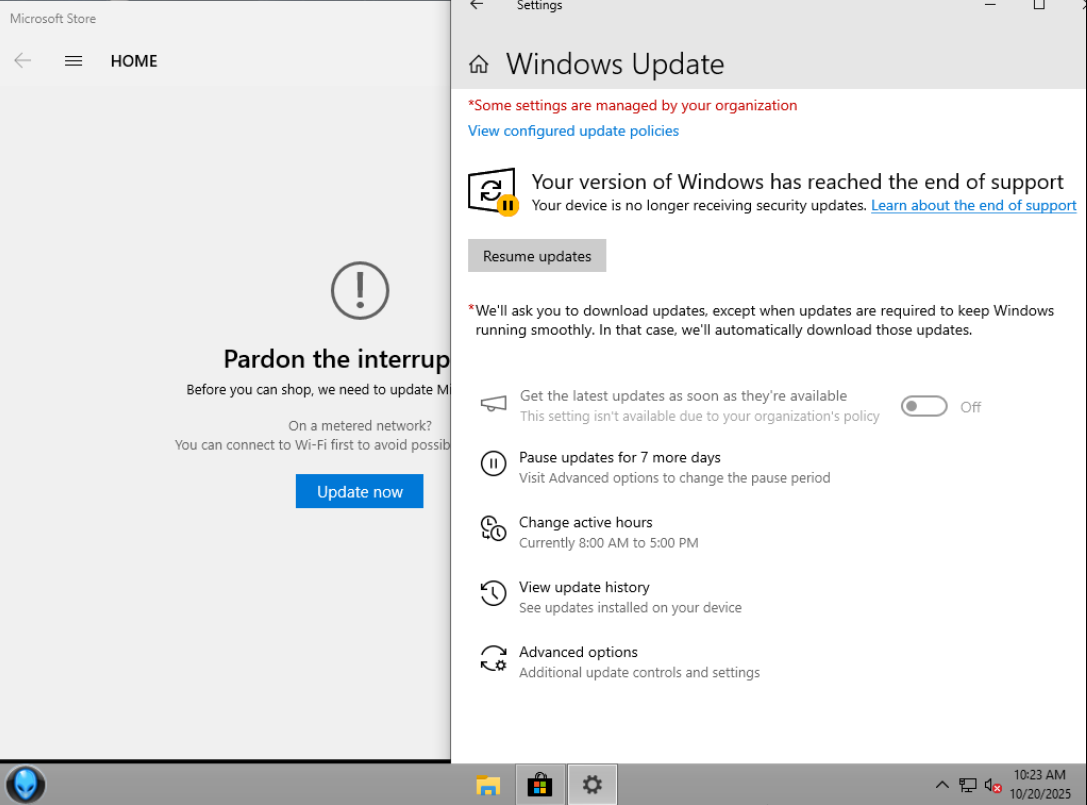The image size is (1087, 805).
Task: Click 'Visit Advanced options to change' text
Action: 675,478
